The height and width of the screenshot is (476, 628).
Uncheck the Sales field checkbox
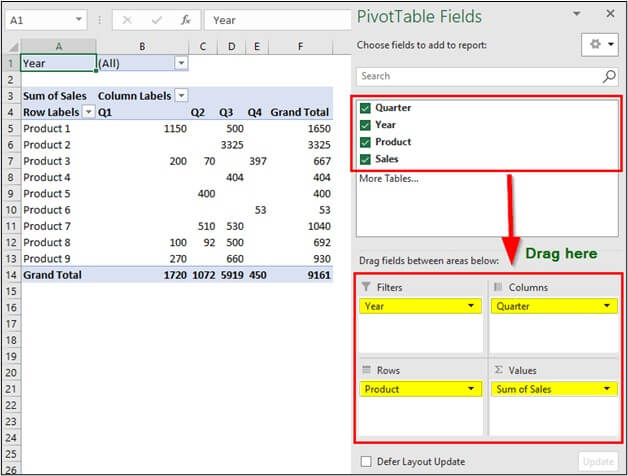pyautogui.click(x=365, y=159)
